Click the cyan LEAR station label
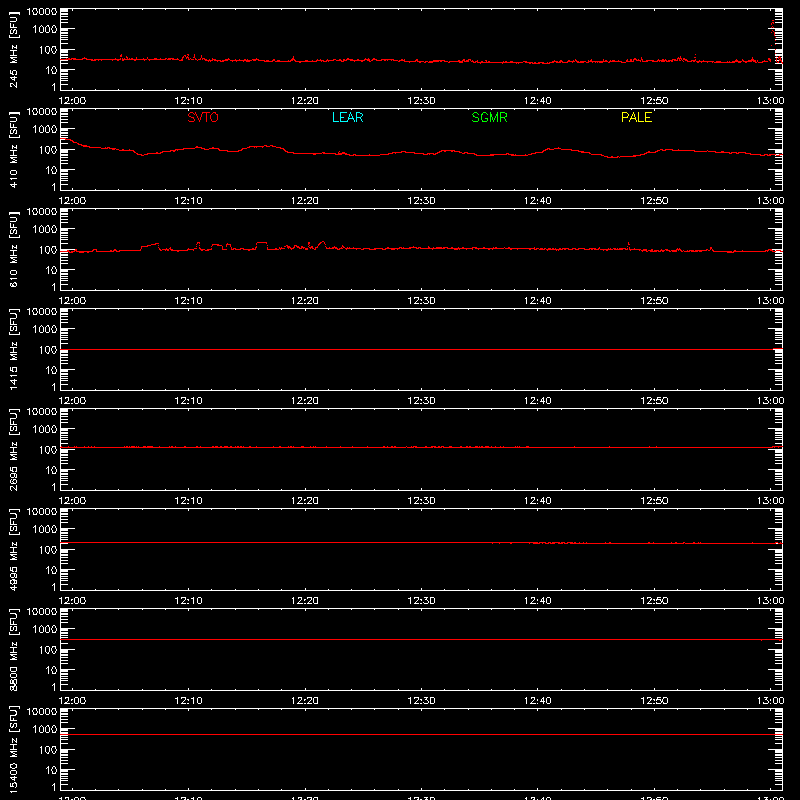The image size is (800, 800). click(x=347, y=117)
